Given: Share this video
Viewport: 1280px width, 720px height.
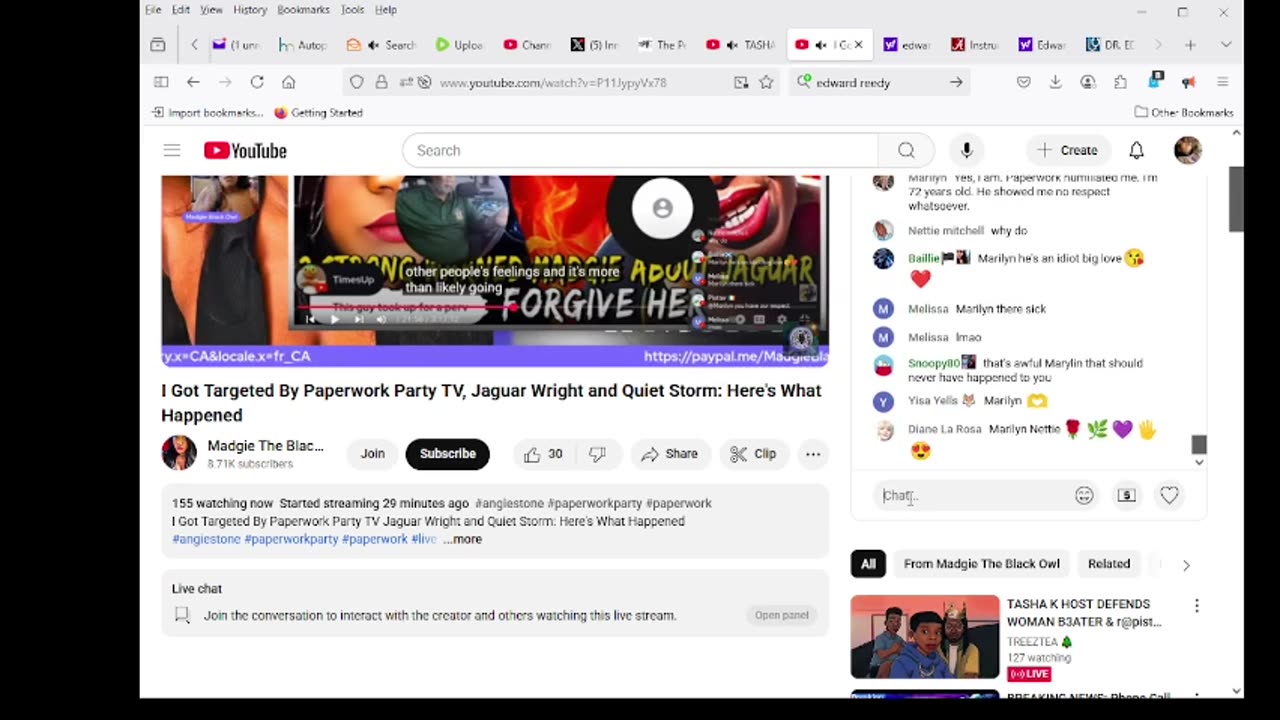Looking at the screenshot, I should pos(669,454).
